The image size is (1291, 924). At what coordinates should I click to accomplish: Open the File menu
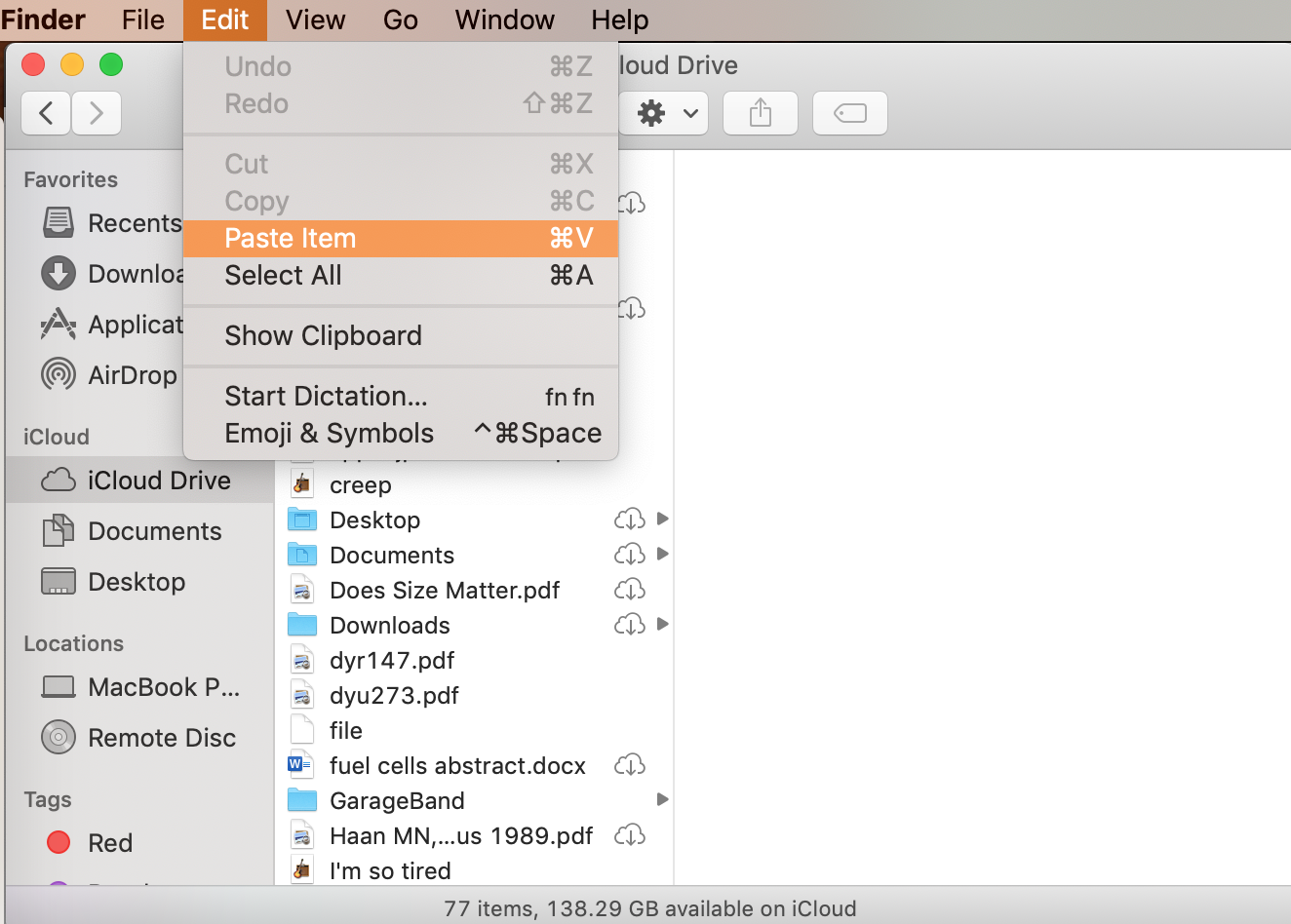click(143, 19)
